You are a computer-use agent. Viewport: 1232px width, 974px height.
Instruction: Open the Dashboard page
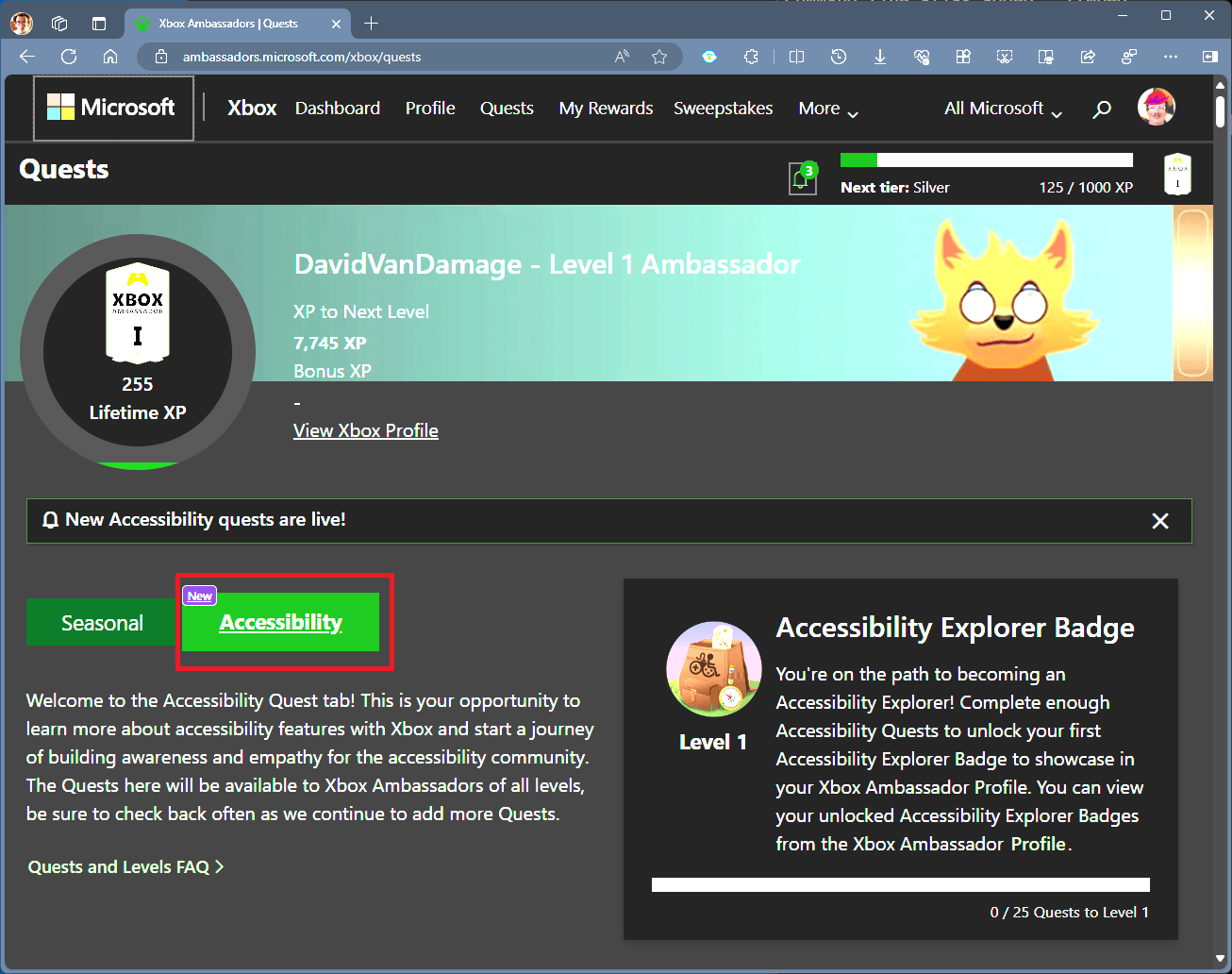point(338,109)
